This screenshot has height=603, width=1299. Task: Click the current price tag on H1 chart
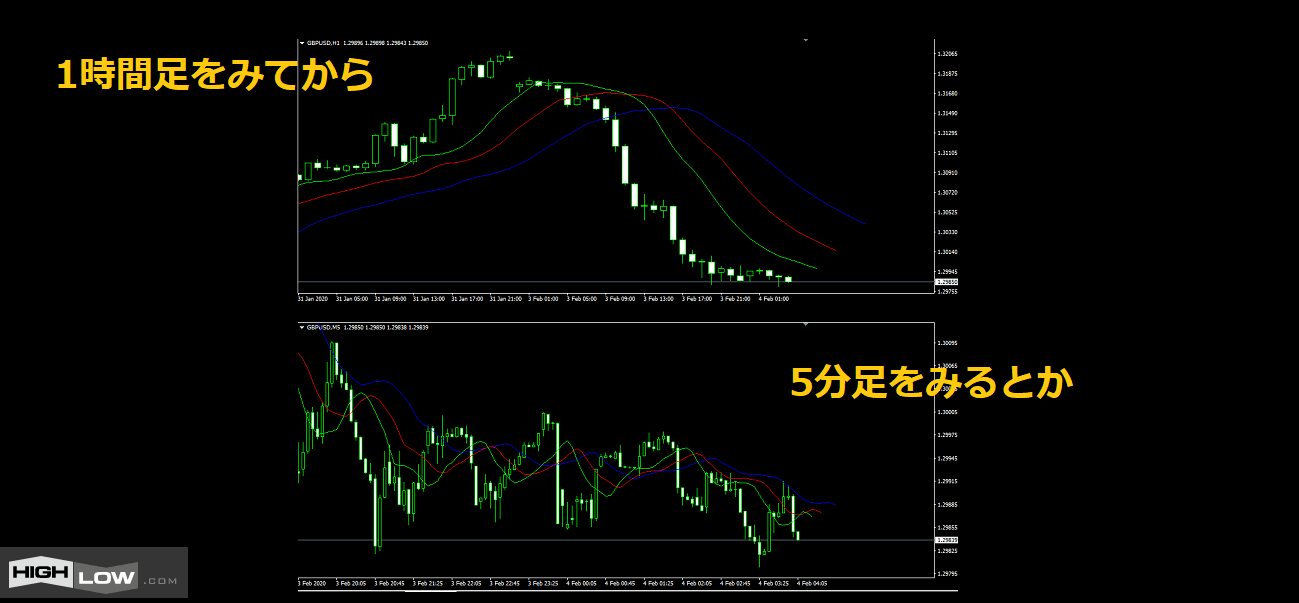[x=945, y=282]
